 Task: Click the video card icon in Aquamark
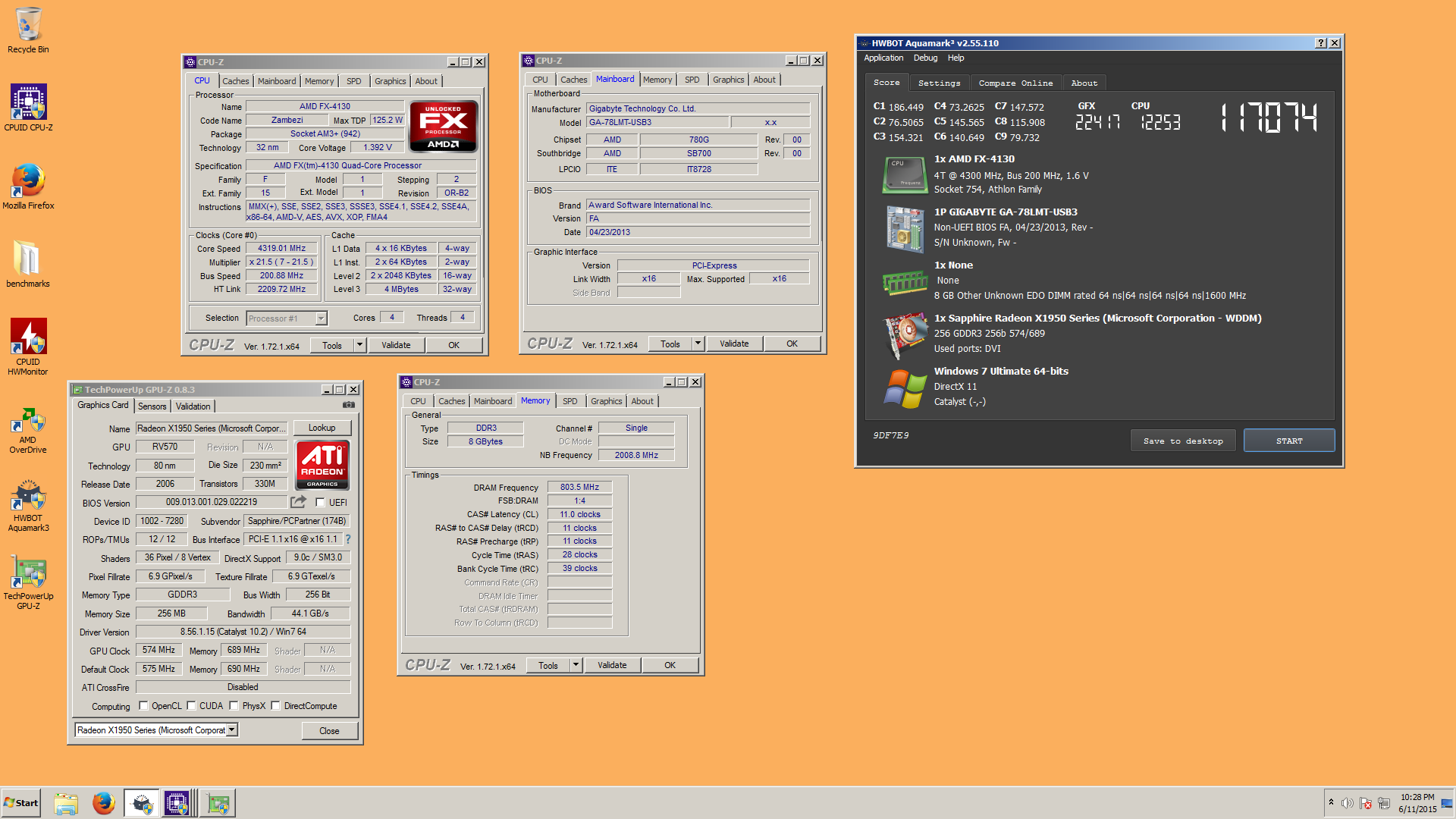[x=905, y=335]
